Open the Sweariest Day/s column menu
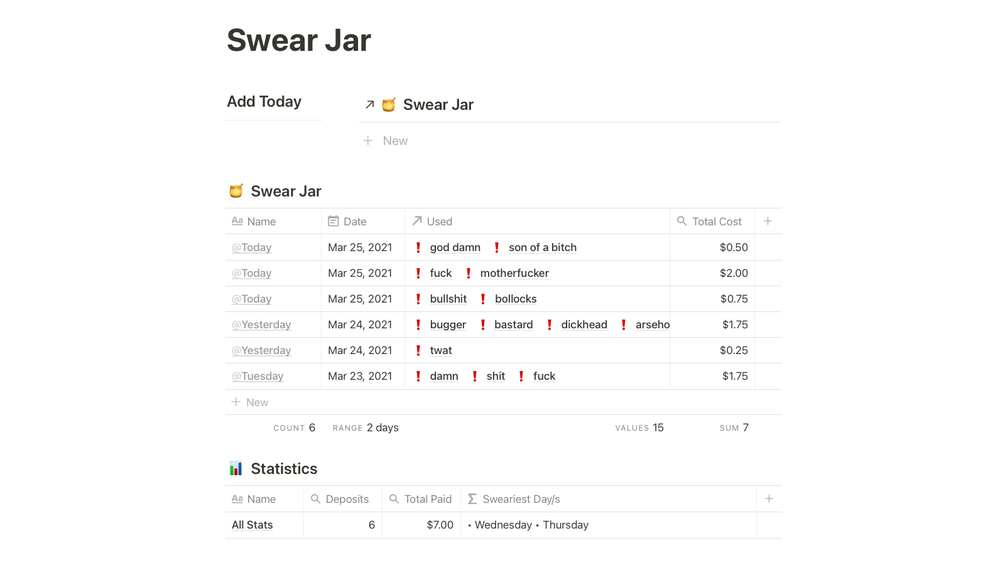Image resolution: width=1005 pixels, height=565 pixels. tap(520, 499)
